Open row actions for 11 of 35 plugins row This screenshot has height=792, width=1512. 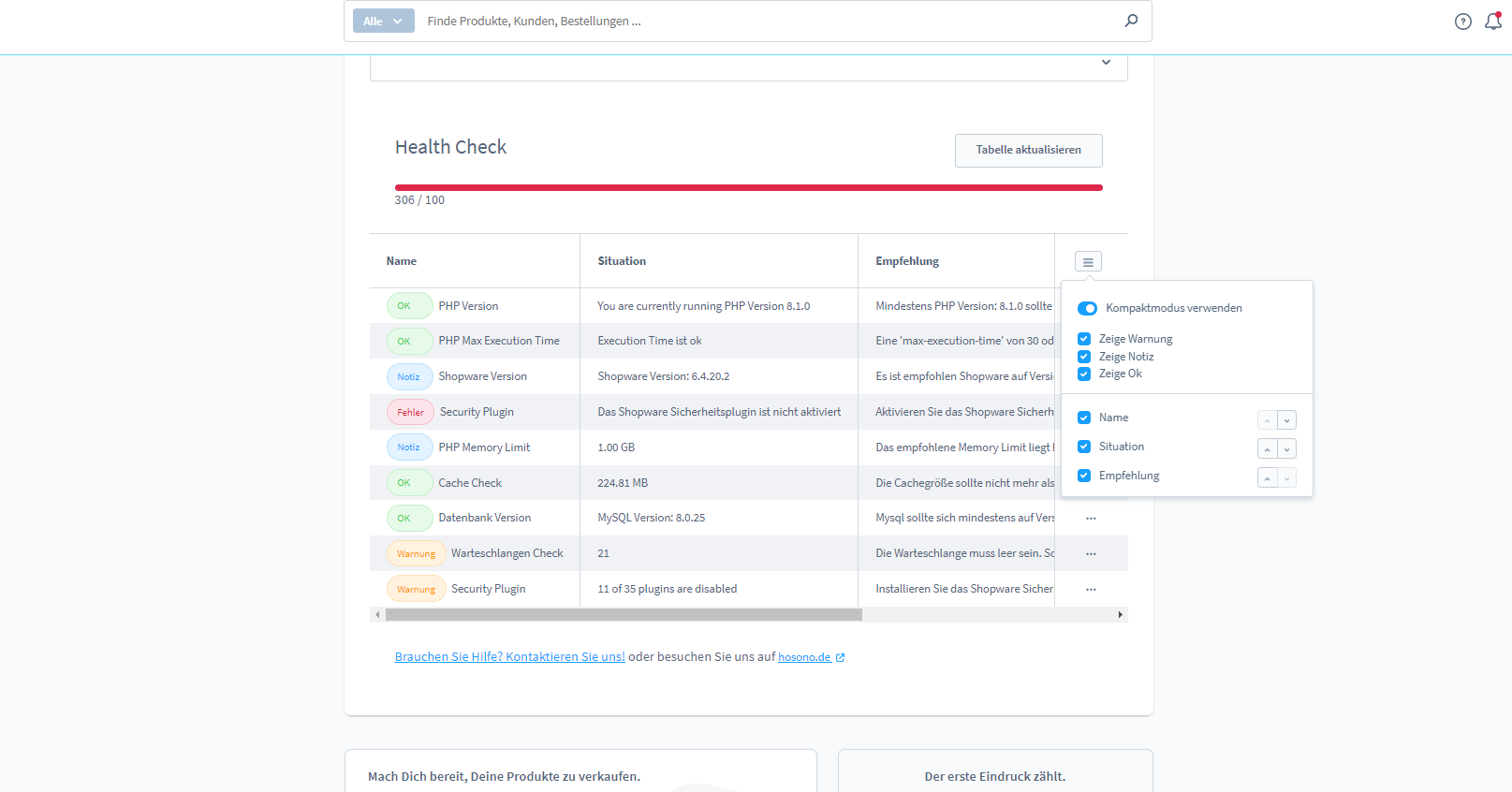tap(1091, 589)
